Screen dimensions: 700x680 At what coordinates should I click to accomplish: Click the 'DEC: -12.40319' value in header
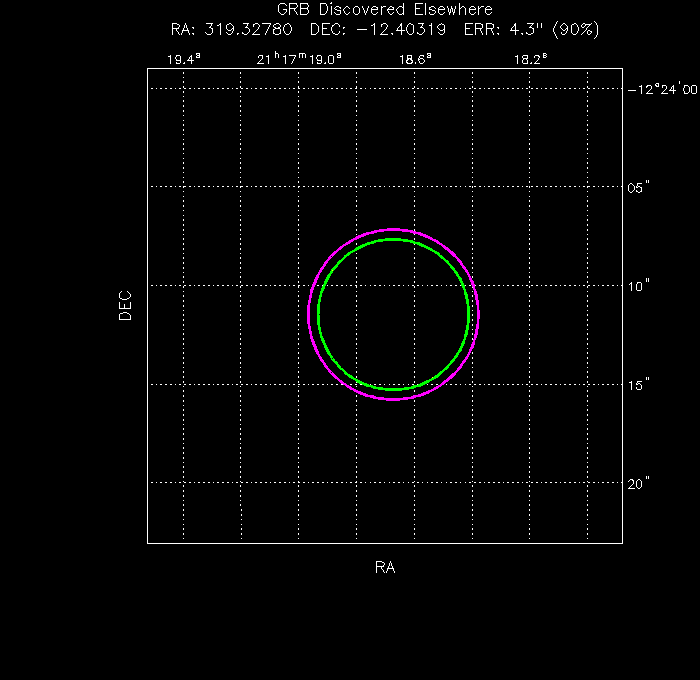coord(378,29)
